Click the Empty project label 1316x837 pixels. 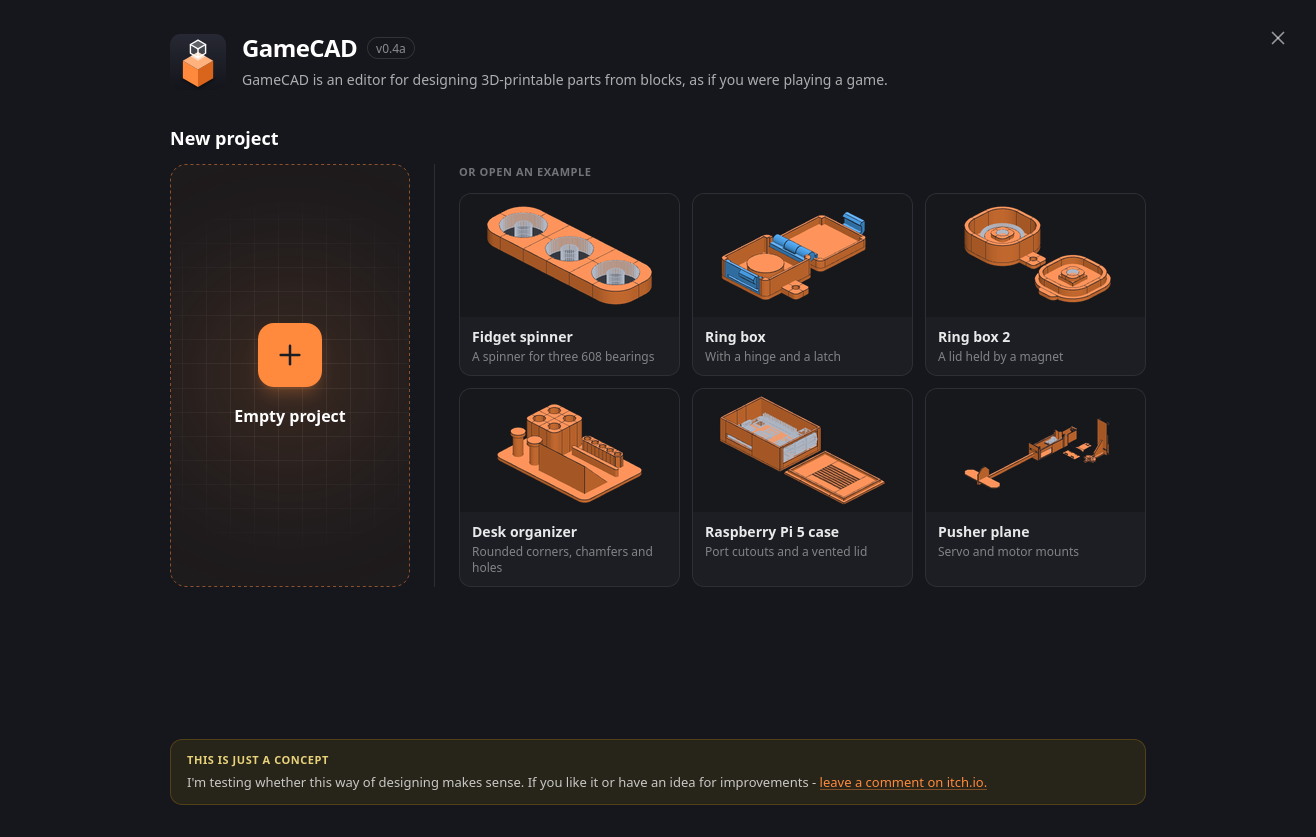point(290,416)
